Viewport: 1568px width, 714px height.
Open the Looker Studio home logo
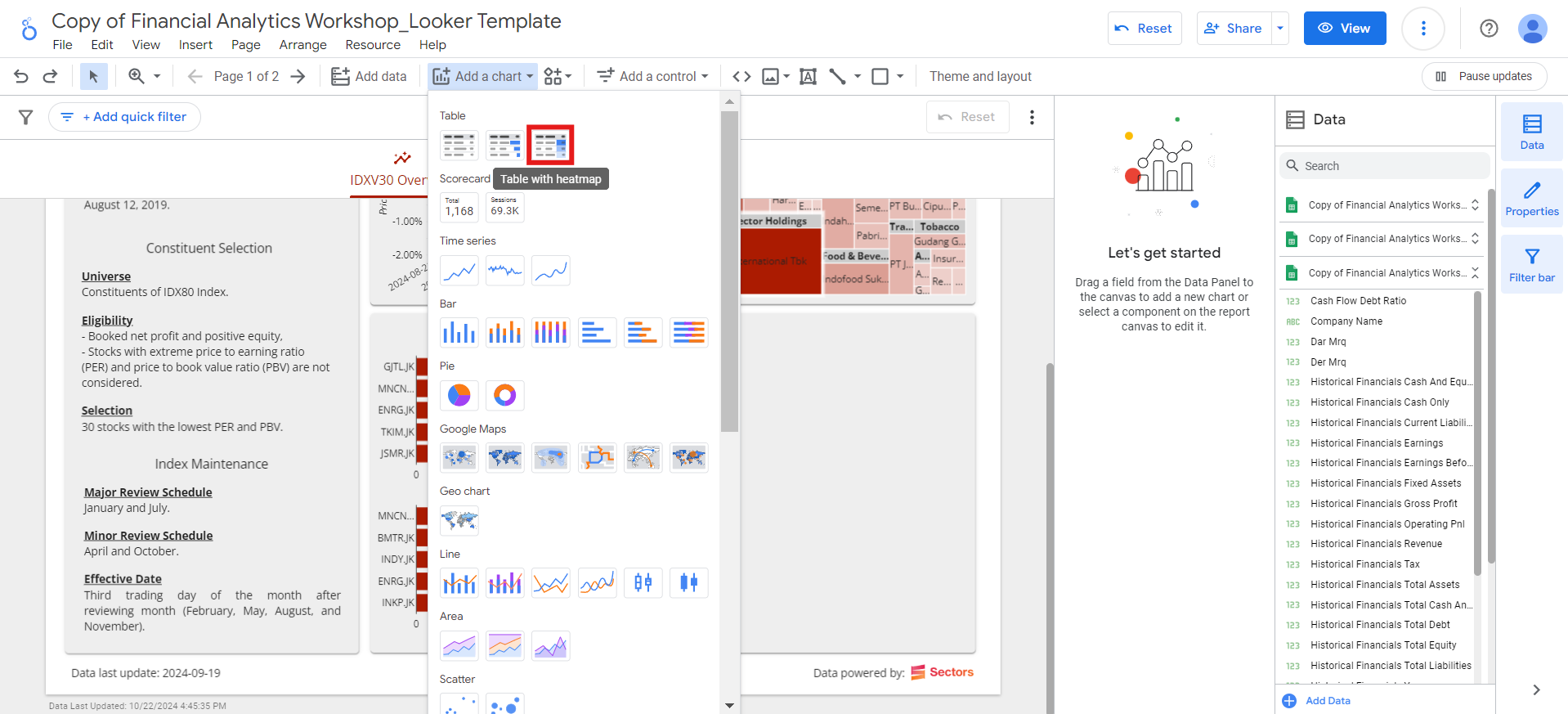tap(29, 29)
